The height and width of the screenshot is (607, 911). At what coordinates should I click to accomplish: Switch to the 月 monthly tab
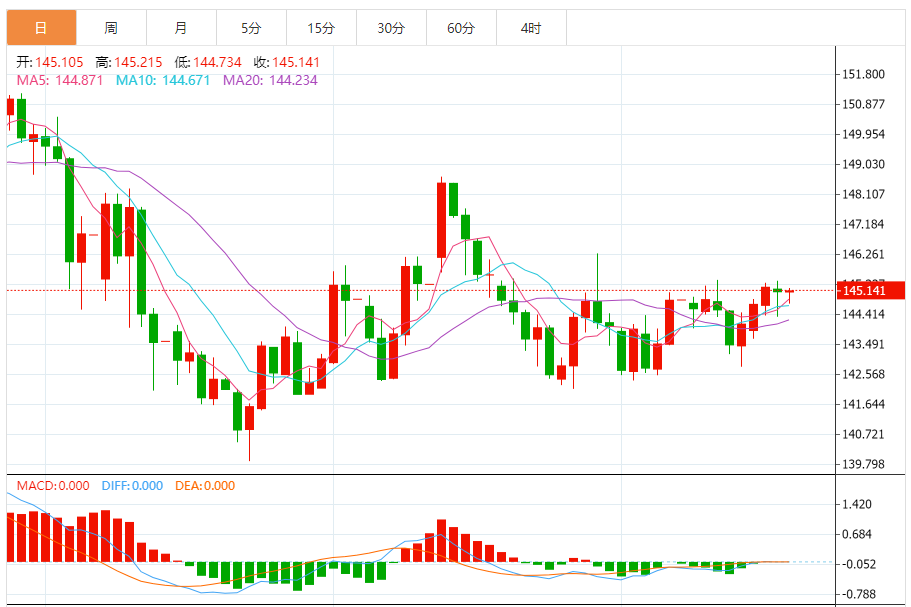181,28
